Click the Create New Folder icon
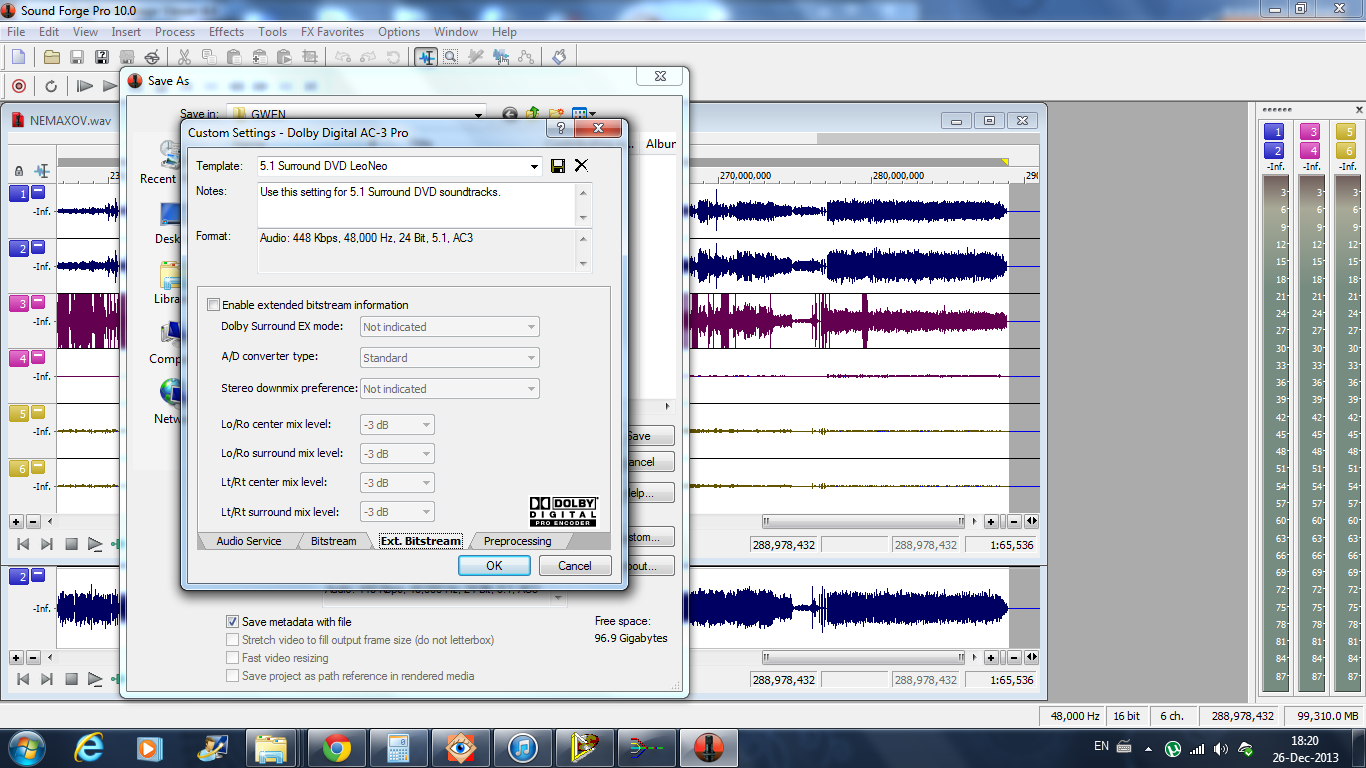Image resolution: width=1366 pixels, height=768 pixels. pyautogui.click(x=556, y=114)
